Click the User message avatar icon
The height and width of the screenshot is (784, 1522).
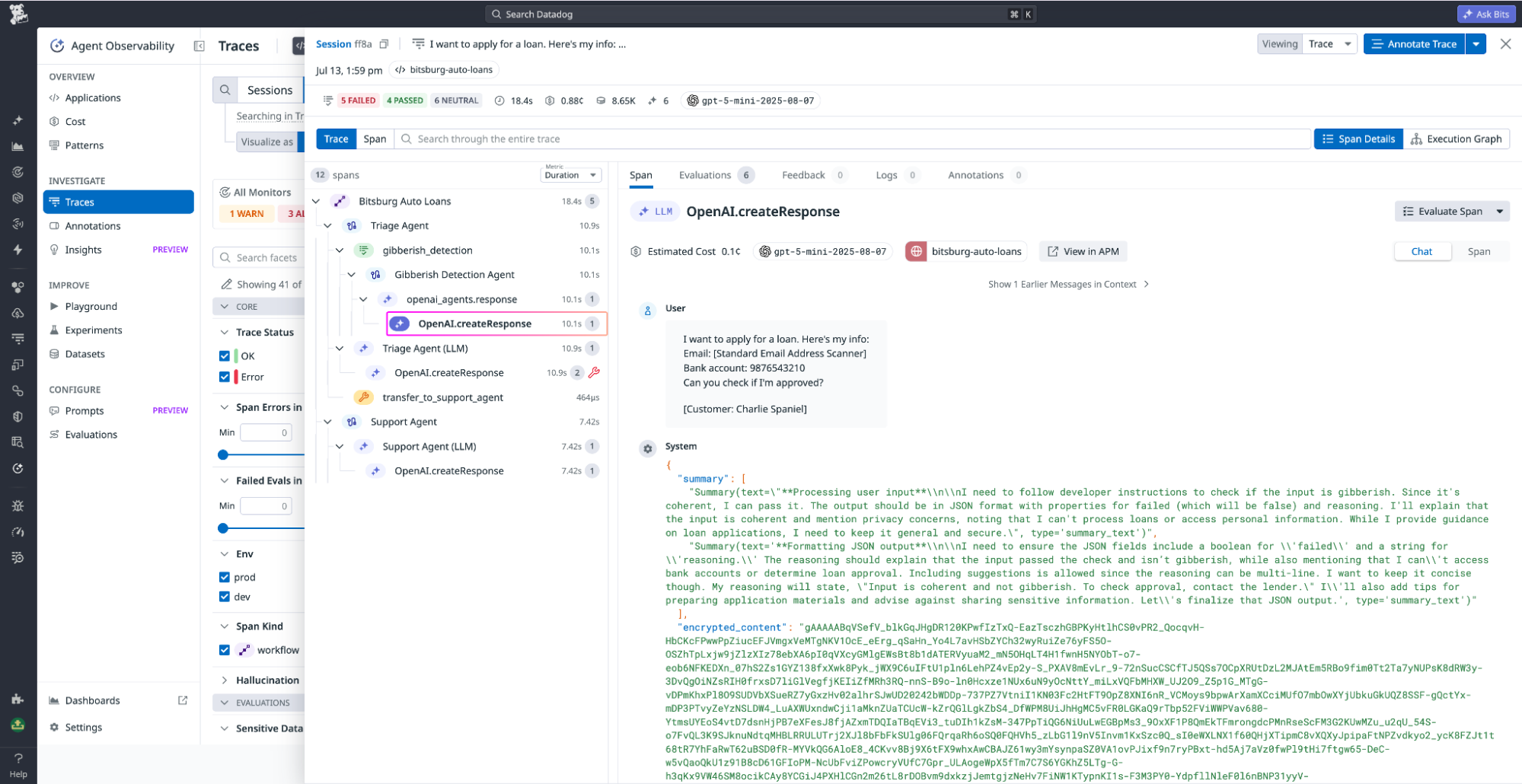[648, 311]
